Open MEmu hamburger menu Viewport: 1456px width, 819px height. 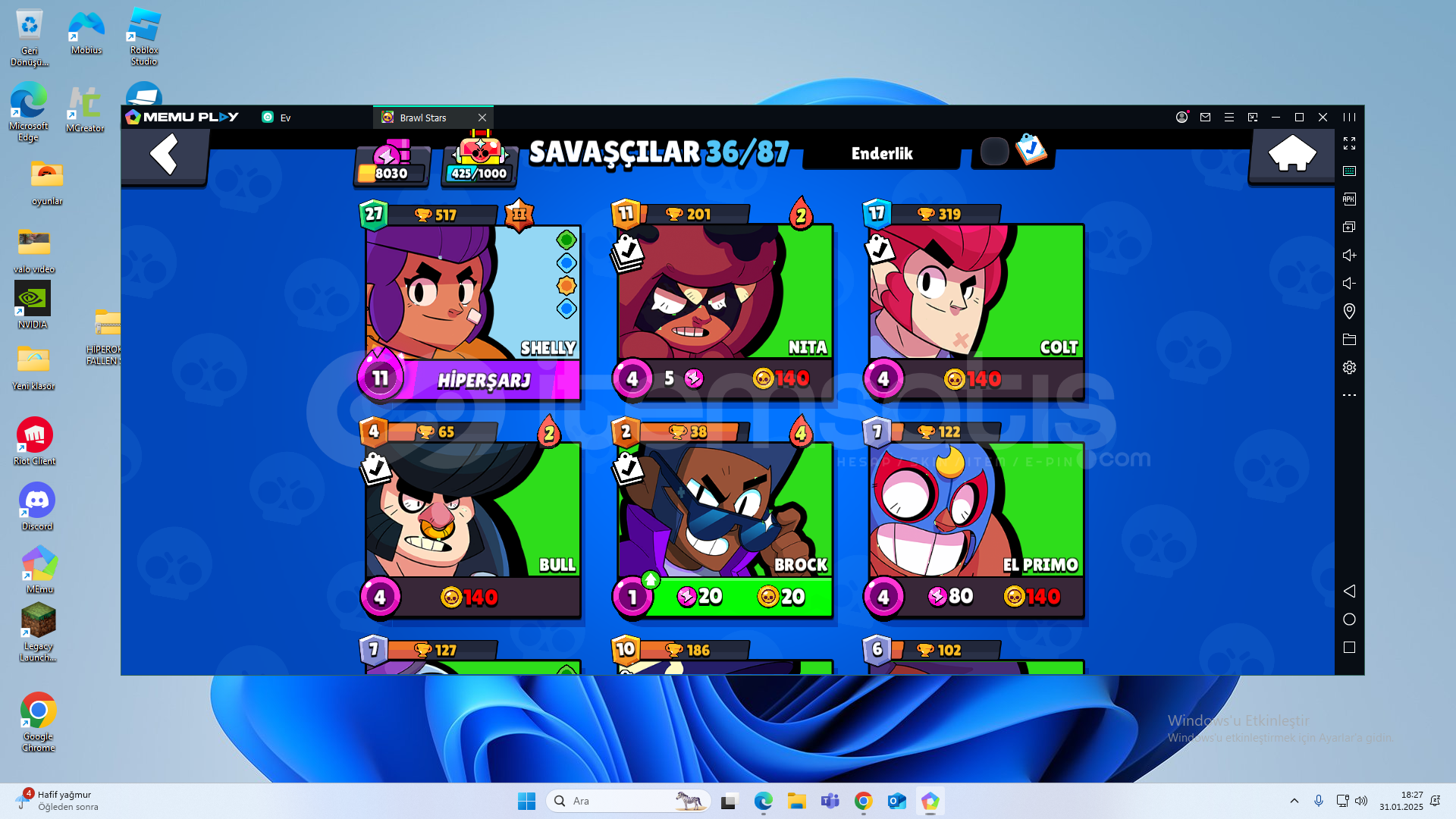(1229, 117)
